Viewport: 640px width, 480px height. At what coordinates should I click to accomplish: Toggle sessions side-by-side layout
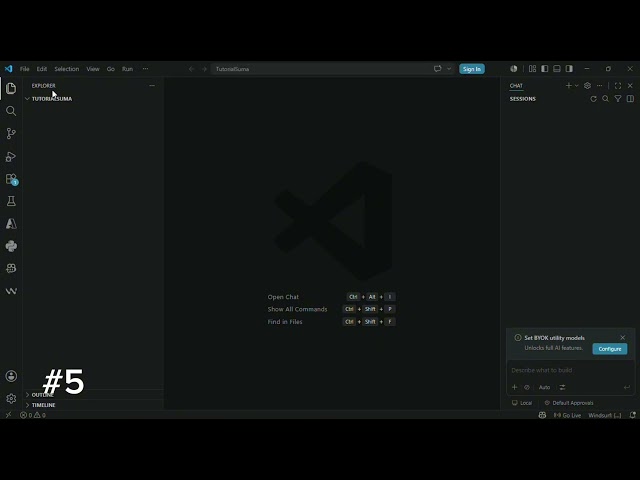point(630,99)
